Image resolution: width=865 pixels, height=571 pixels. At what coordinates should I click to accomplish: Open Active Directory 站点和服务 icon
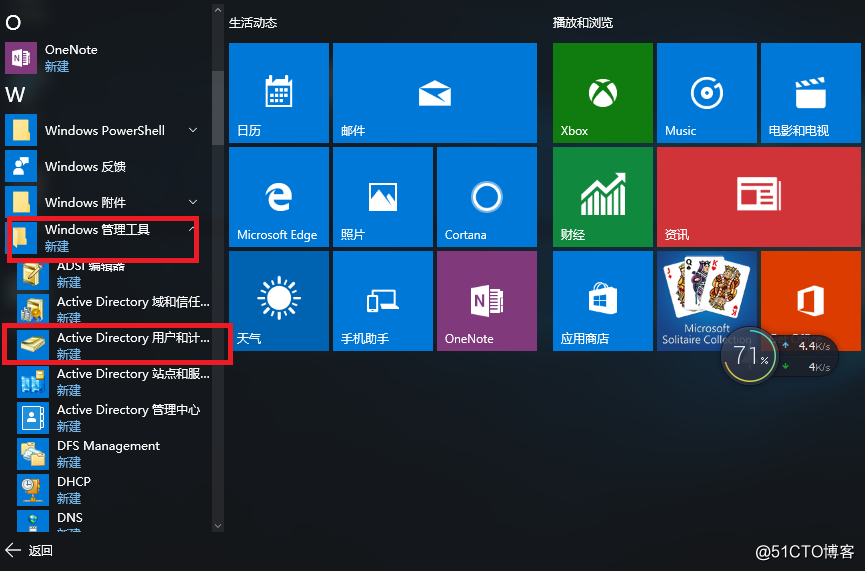pos(33,381)
